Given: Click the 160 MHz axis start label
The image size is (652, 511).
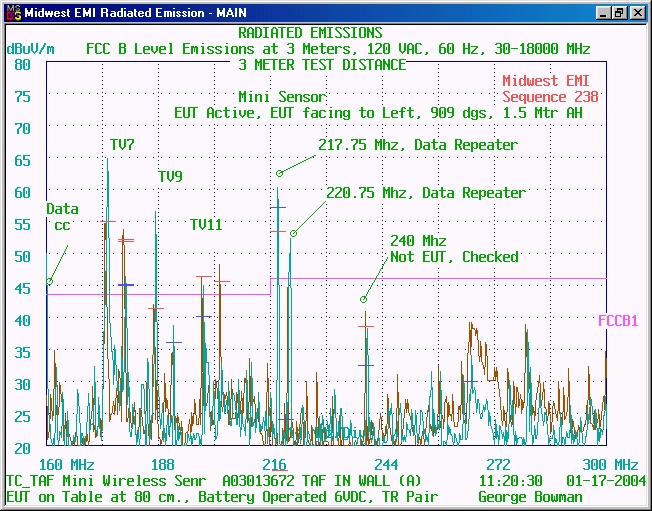Looking at the screenshot, I should click(x=67, y=465).
